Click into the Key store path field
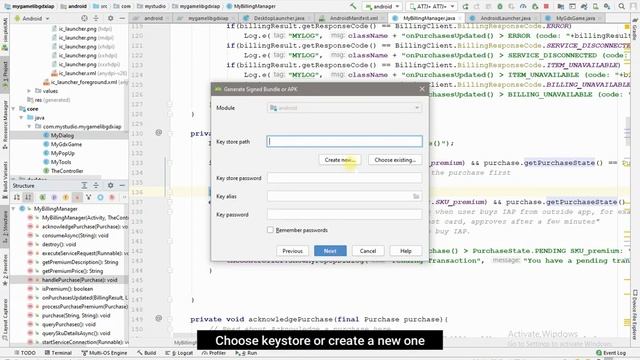 click(344, 142)
